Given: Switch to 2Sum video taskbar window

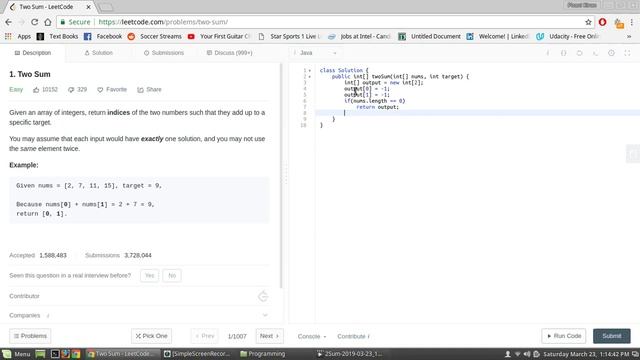Looking at the screenshot, I should (x=350, y=354).
